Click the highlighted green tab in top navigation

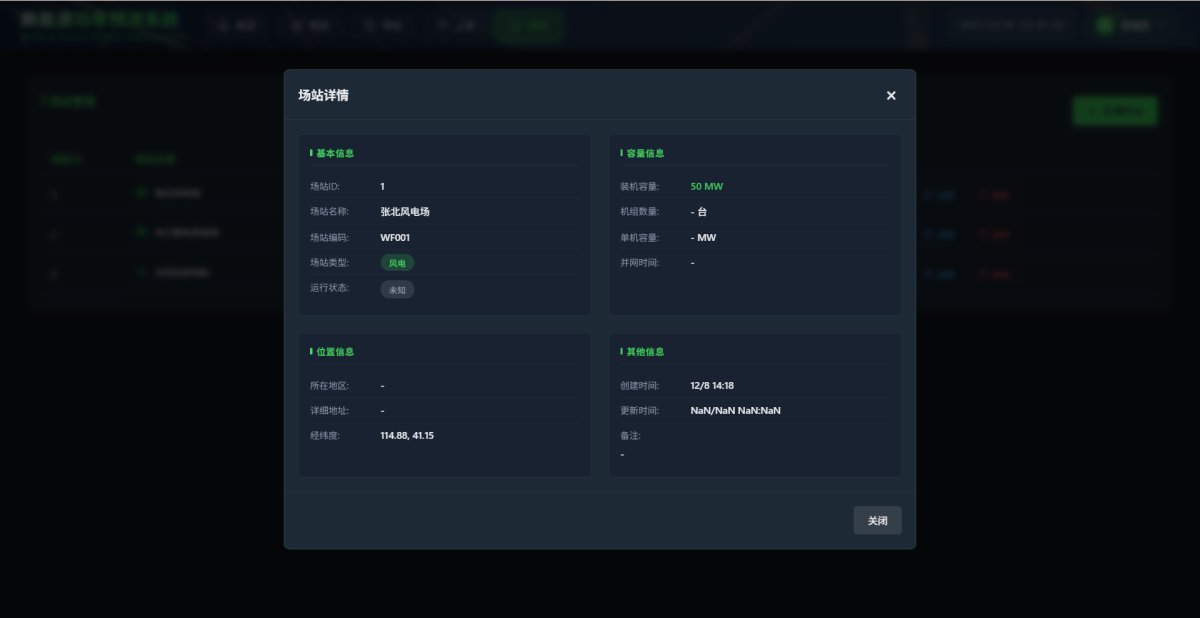[x=528, y=26]
